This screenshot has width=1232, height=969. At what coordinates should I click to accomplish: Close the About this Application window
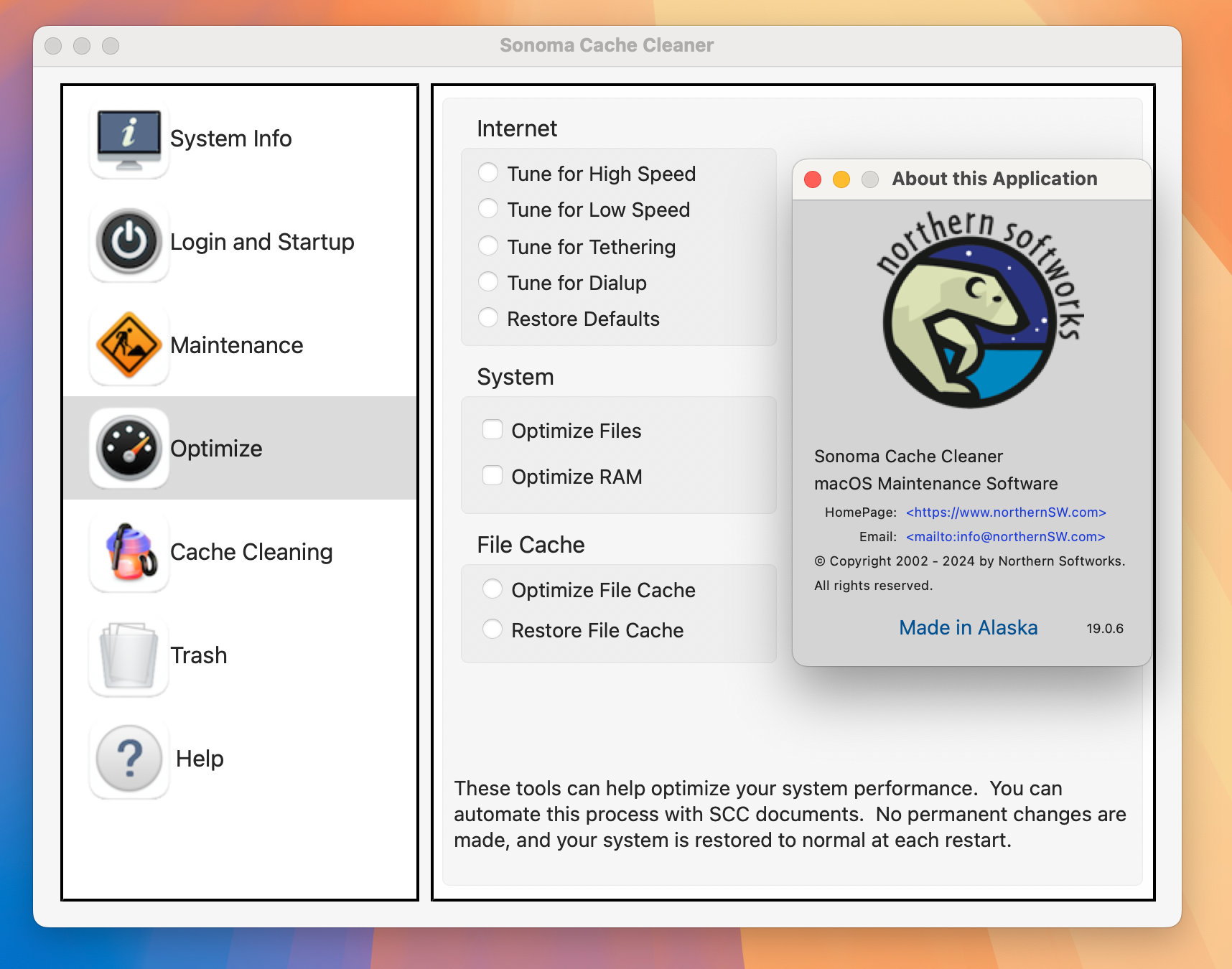click(813, 179)
